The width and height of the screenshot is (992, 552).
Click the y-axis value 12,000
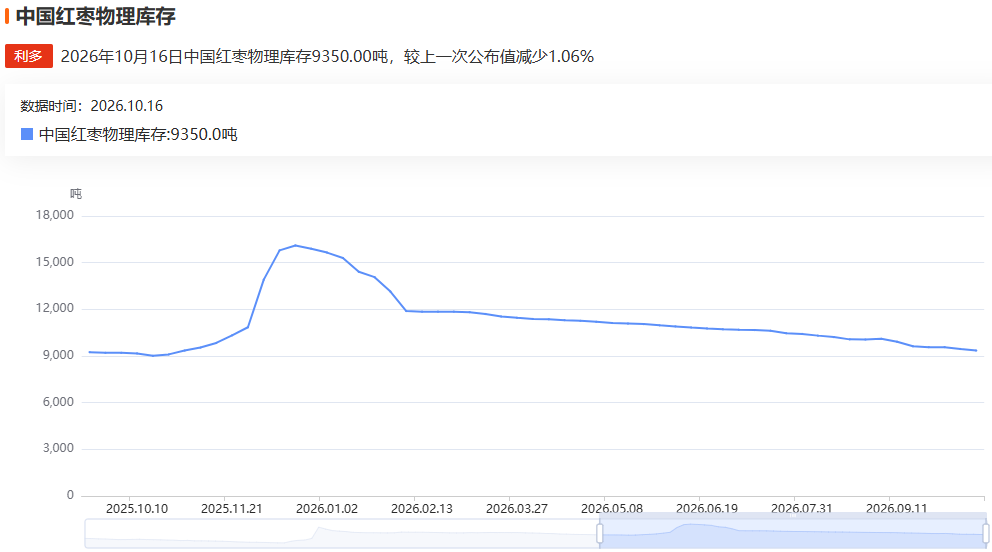point(54,308)
